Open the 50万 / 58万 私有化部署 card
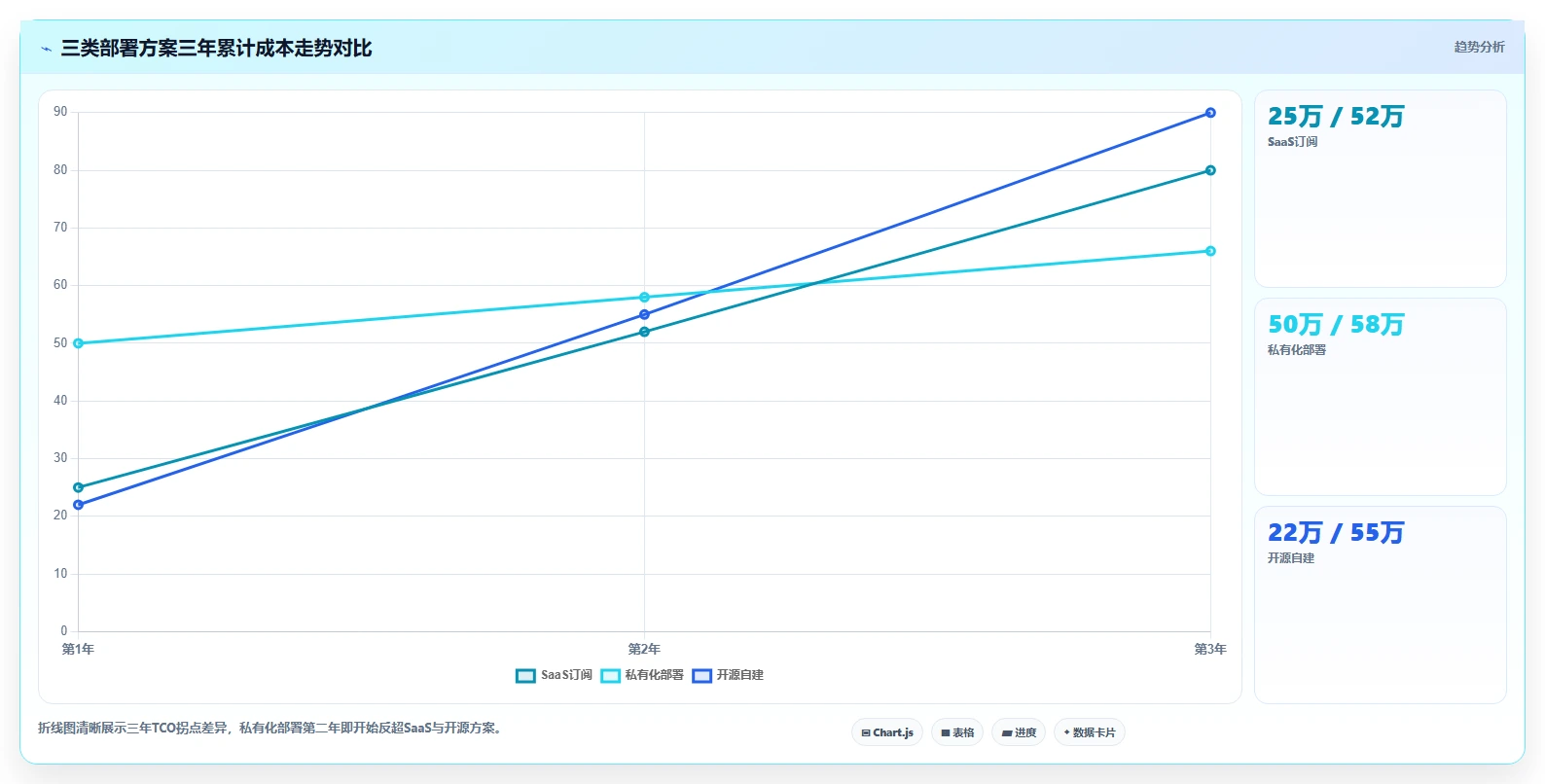Screen dimensions: 1545x784 click(1381, 397)
